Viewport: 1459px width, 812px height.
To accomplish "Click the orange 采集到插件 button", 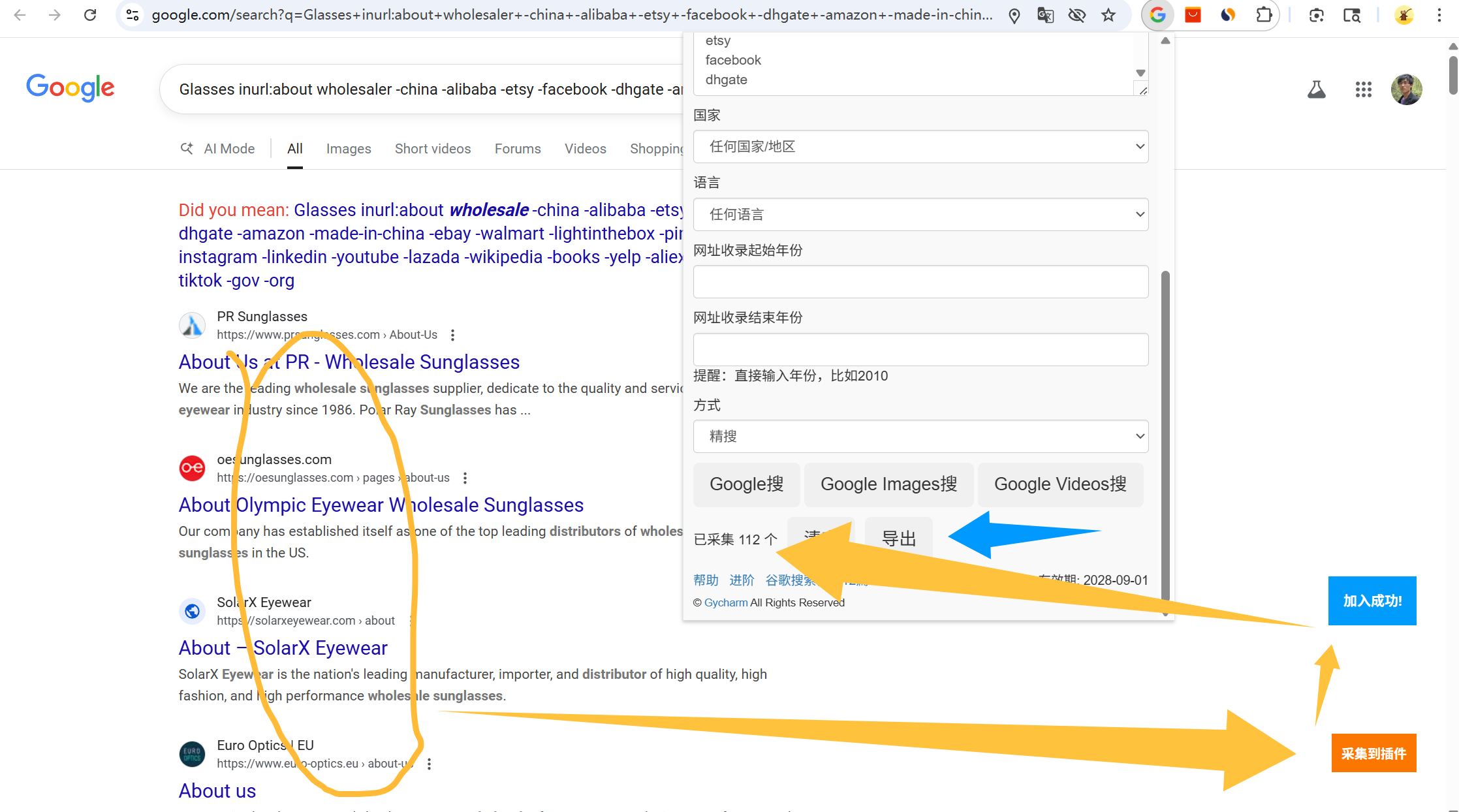I will coord(1373,753).
